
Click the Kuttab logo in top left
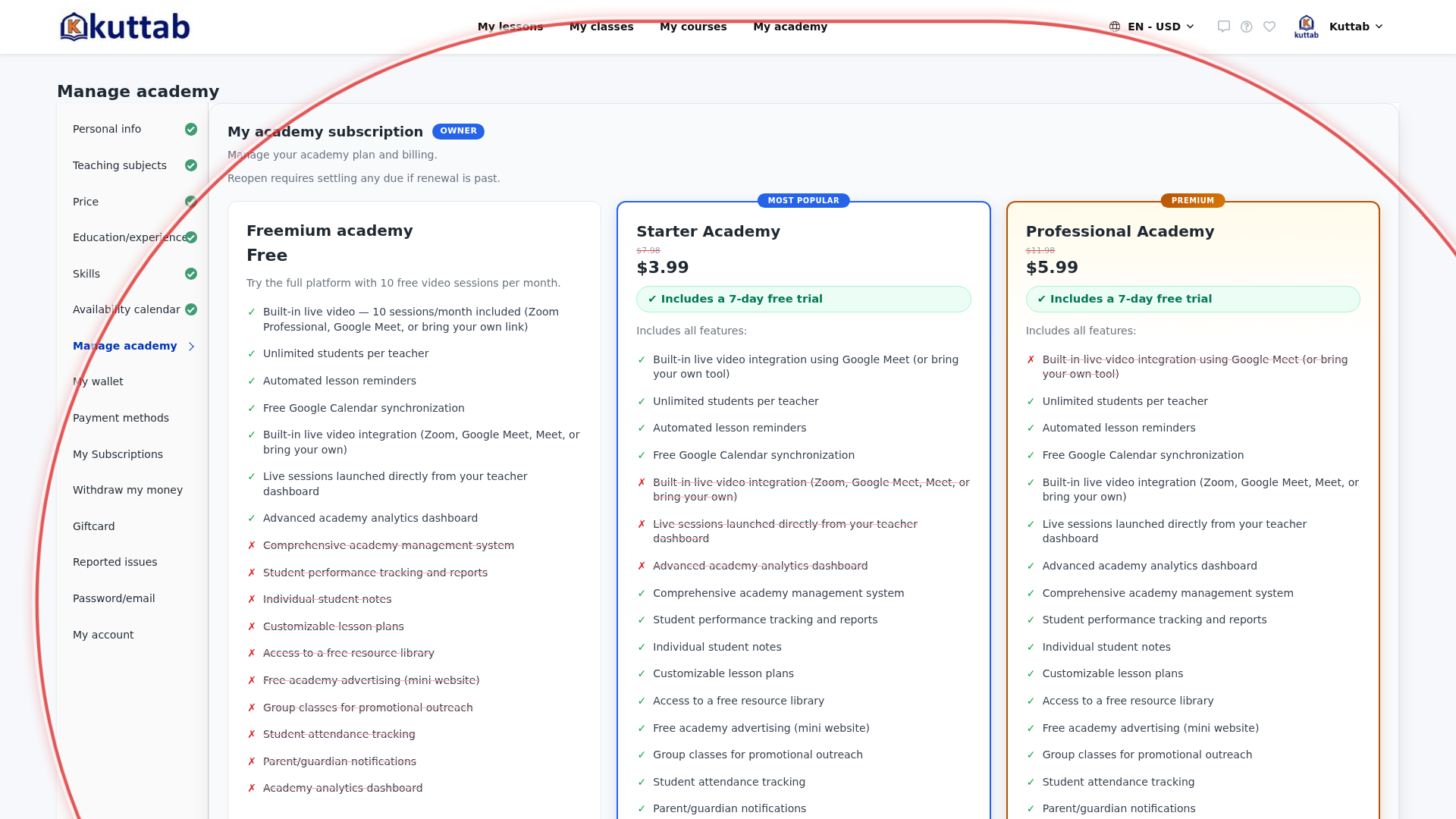(125, 27)
